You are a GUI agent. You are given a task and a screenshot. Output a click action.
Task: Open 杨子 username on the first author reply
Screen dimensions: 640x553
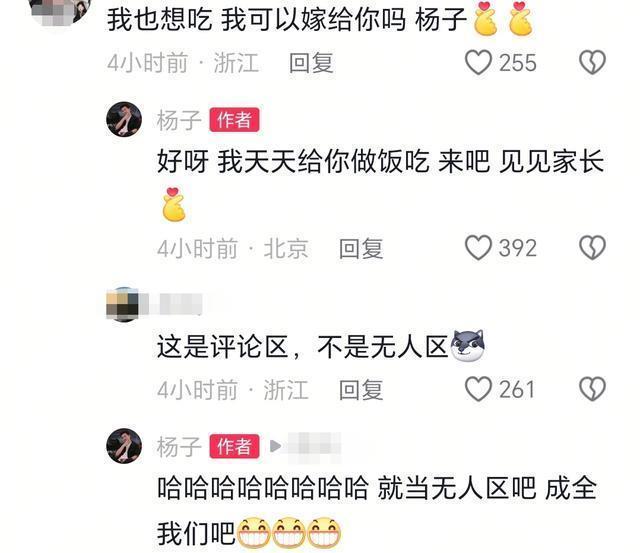(x=179, y=120)
